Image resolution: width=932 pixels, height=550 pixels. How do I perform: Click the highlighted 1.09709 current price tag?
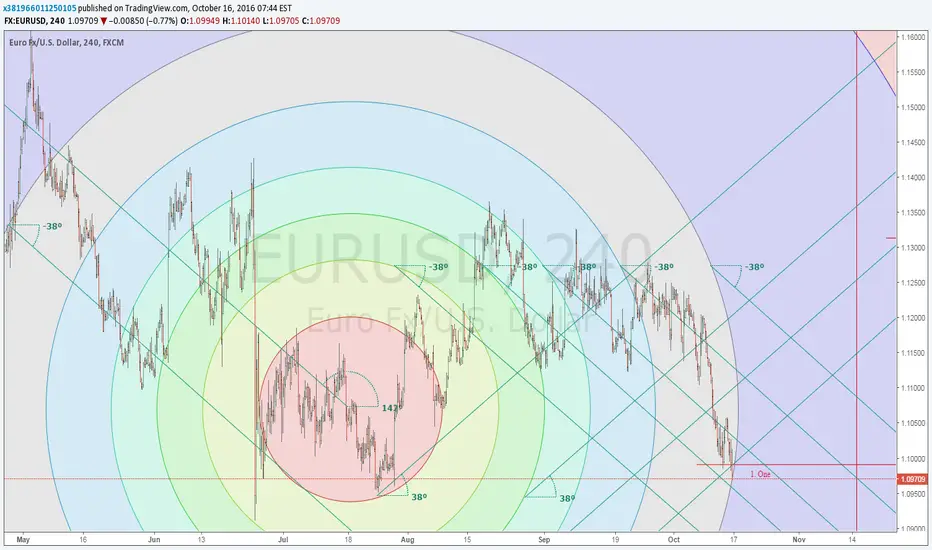pos(913,479)
